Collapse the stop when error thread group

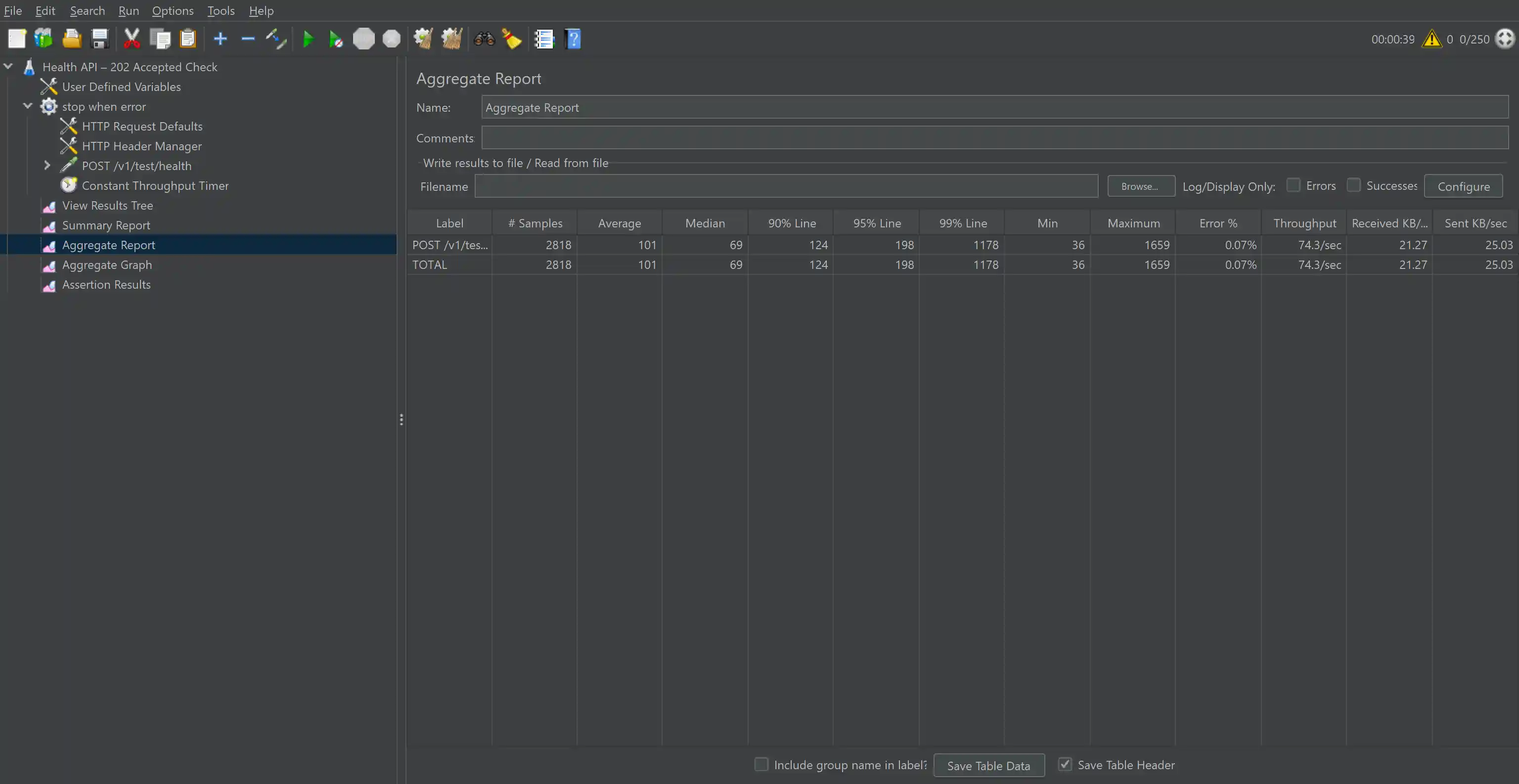coord(27,106)
